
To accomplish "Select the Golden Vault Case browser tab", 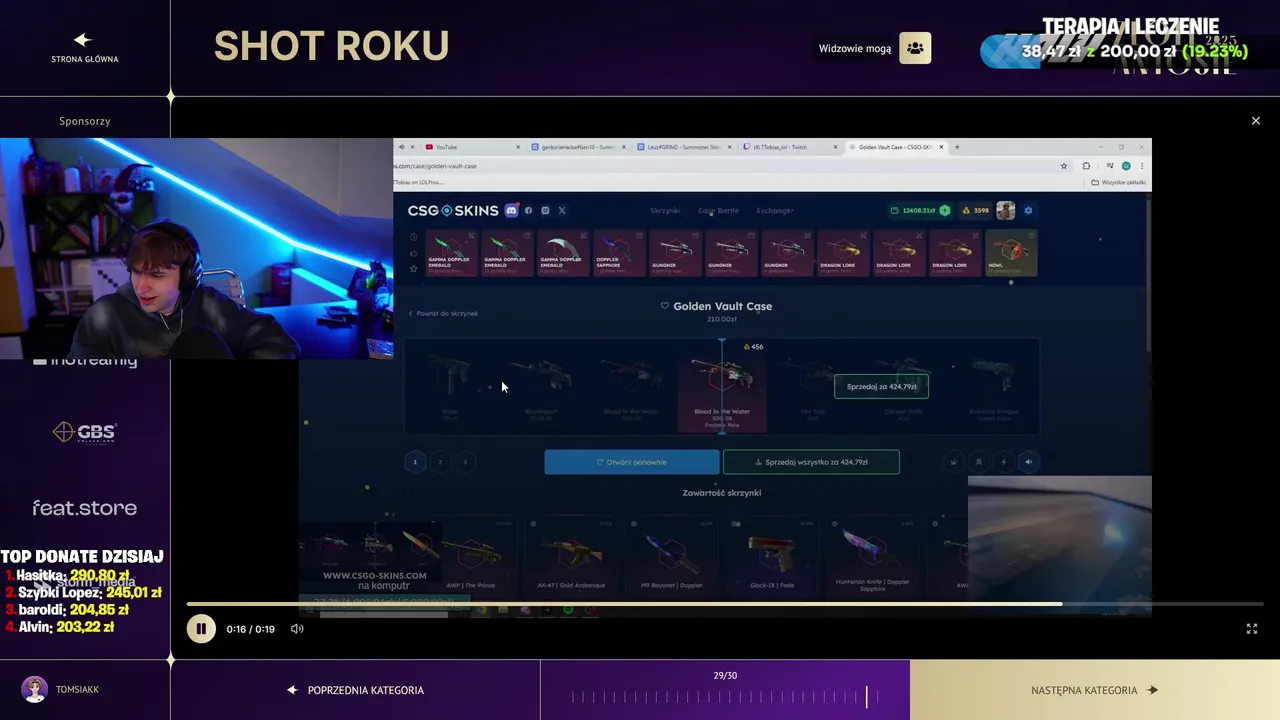I will coord(895,147).
